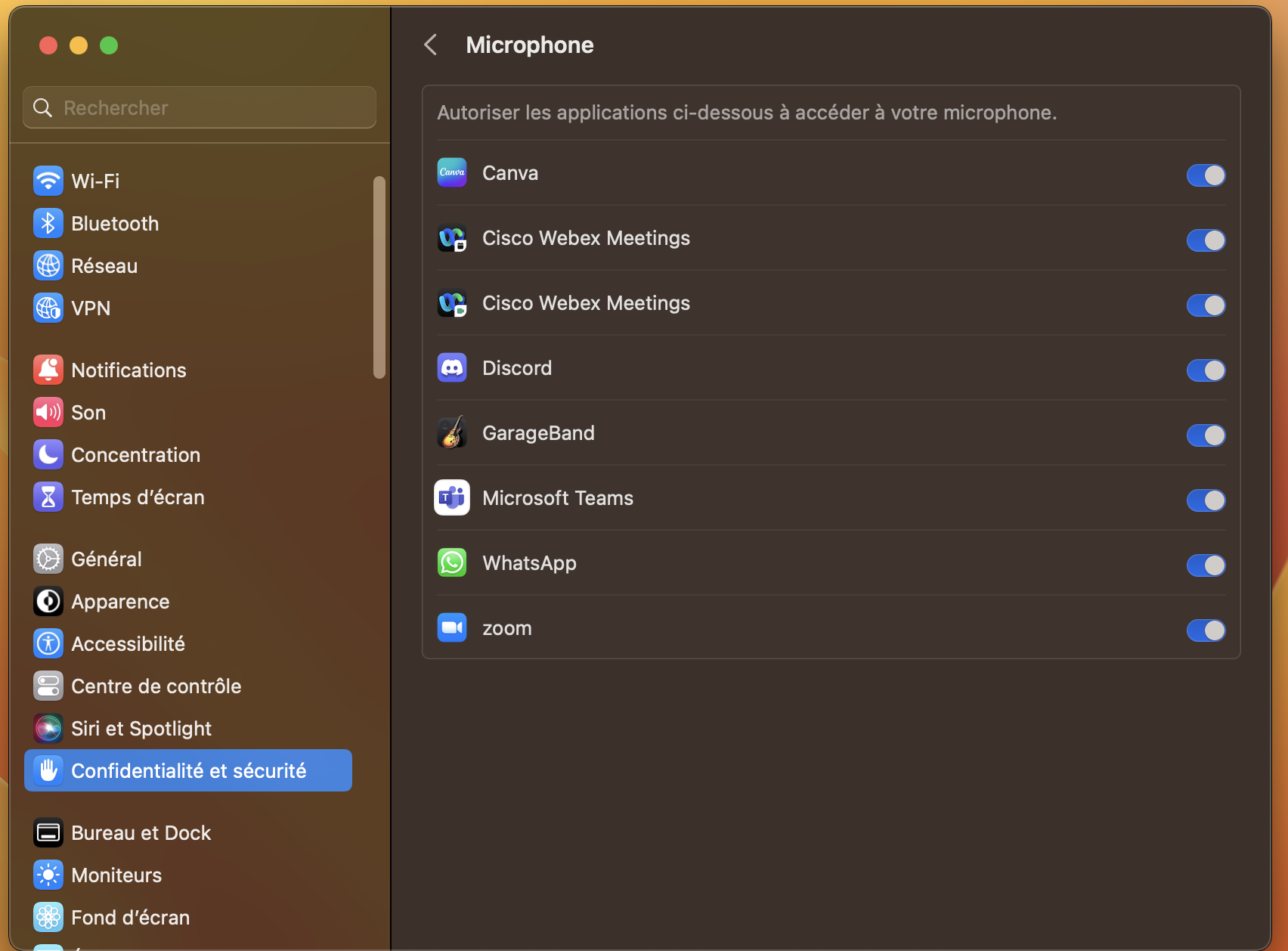Click the Wi-Fi icon in sidebar

(48, 181)
